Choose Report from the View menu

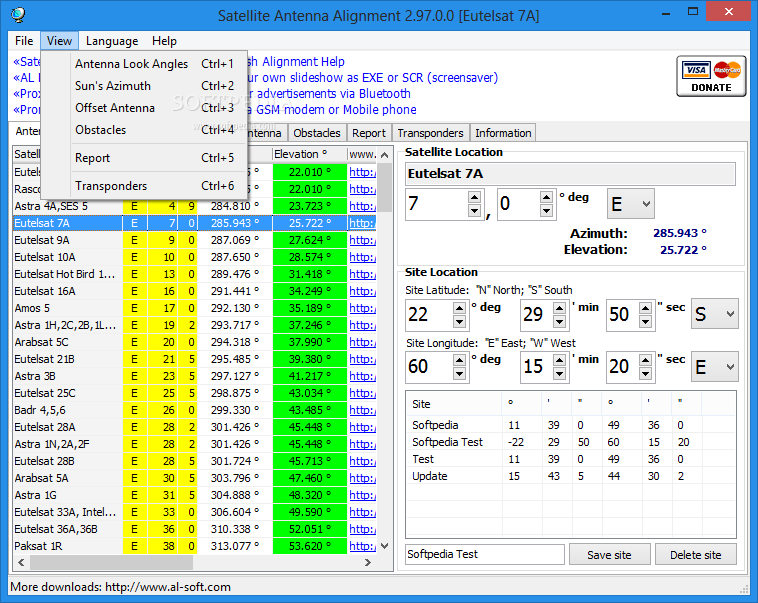click(145, 158)
